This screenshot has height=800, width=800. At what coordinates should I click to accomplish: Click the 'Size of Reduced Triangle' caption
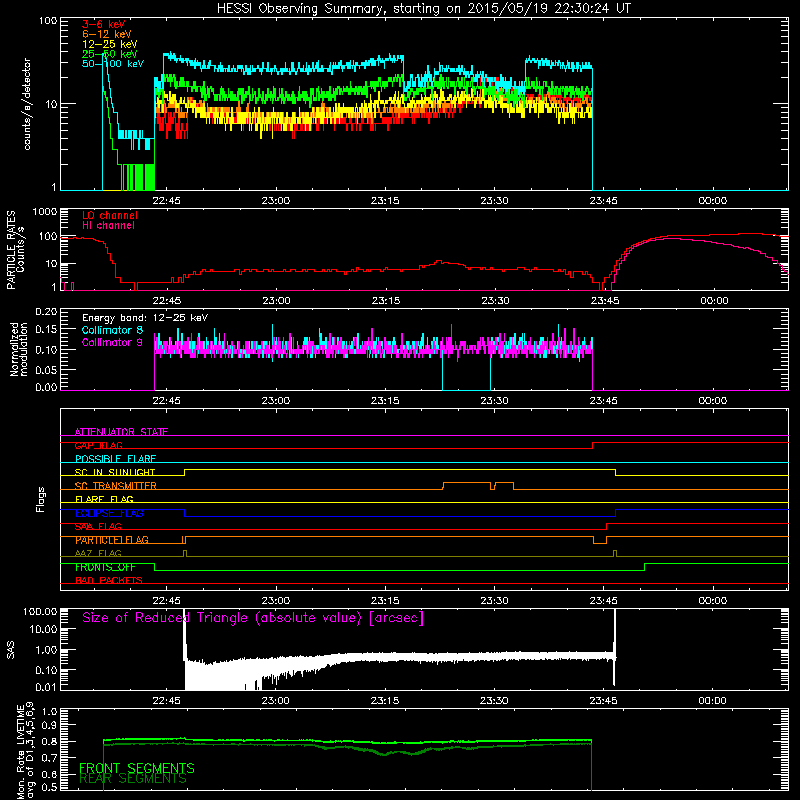pos(253,618)
